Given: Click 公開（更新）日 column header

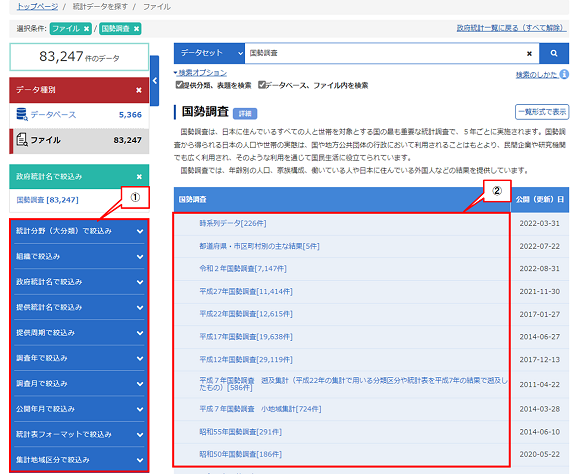Looking at the screenshot, I should coord(540,200).
